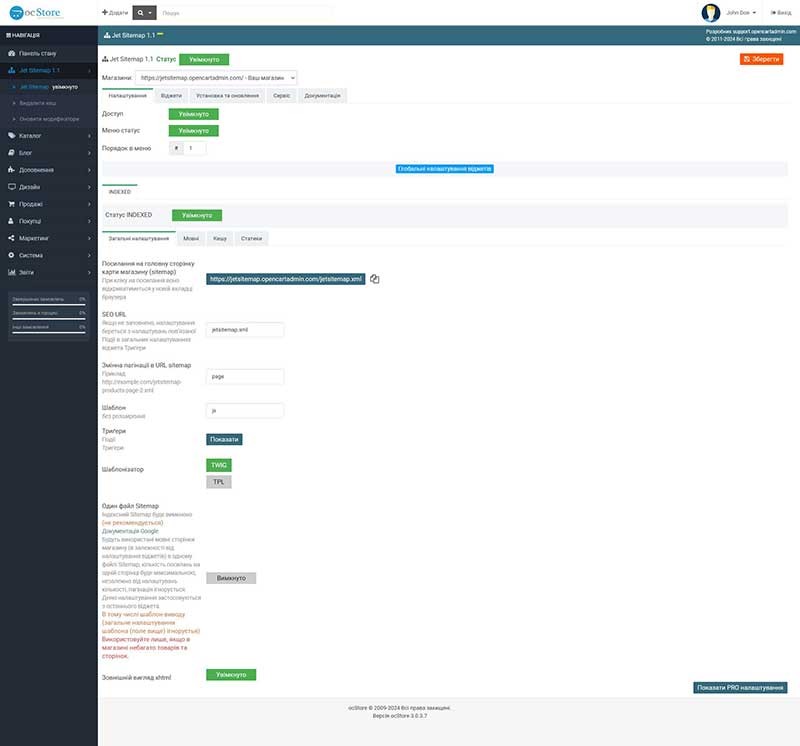Click the Покупці user icon
The height and width of the screenshot is (746, 800).
pyautogui.click(x=11, y=221)
